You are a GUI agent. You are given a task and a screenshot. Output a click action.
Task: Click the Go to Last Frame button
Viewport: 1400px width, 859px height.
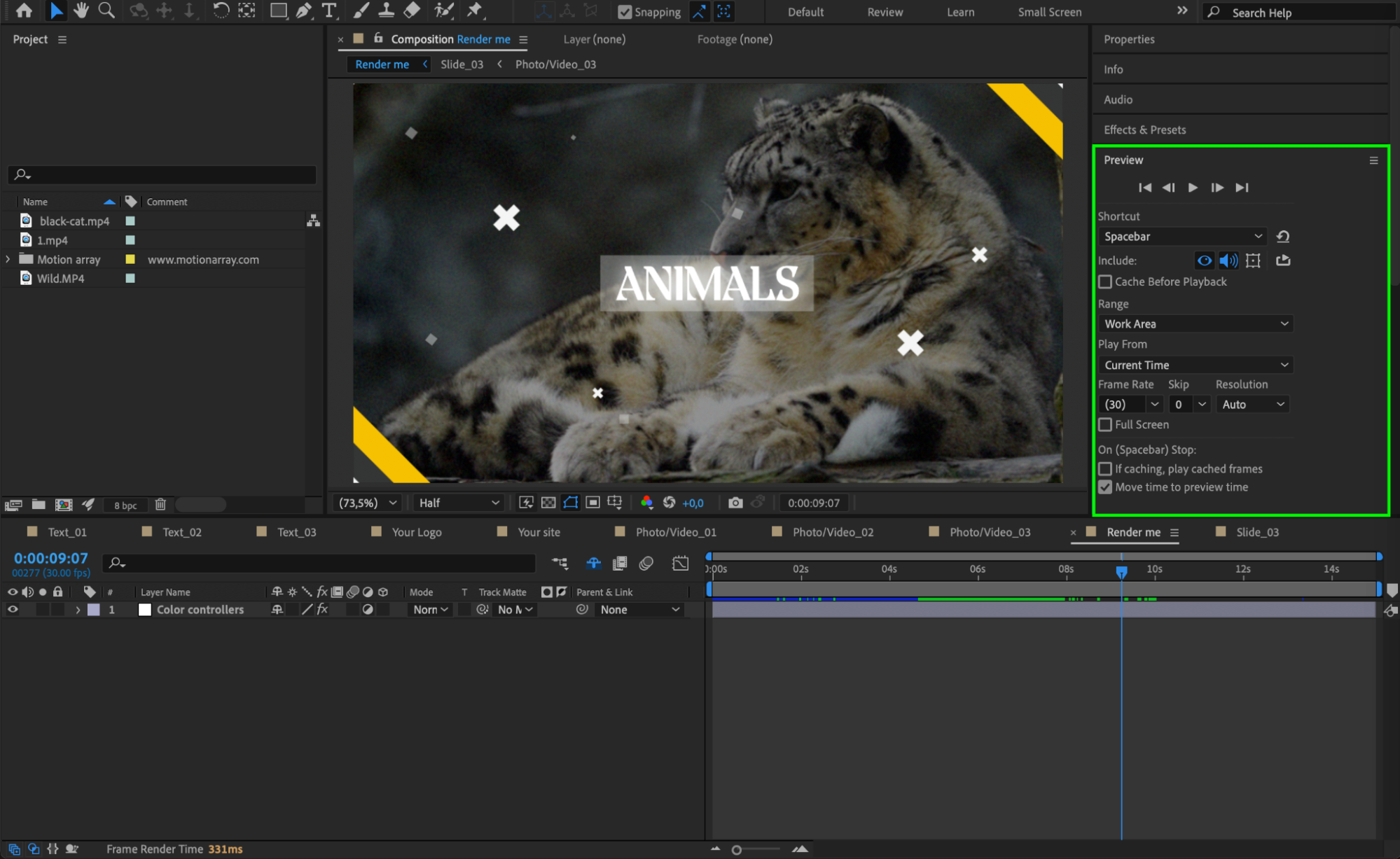pos(1242,188)
